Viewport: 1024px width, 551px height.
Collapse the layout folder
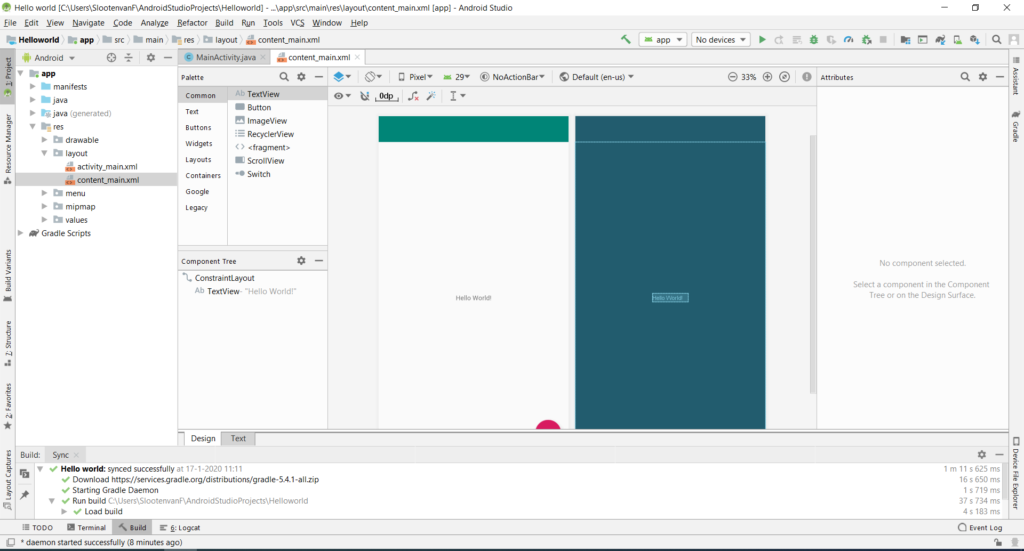coord(44,153)
